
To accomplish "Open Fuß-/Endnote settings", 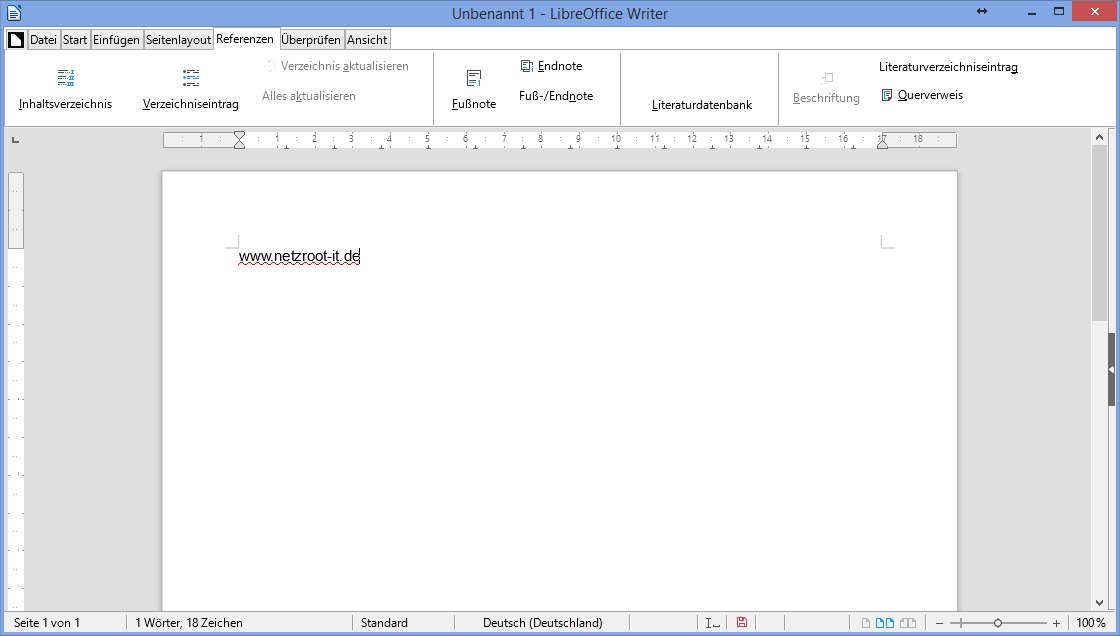I will 556,96.
